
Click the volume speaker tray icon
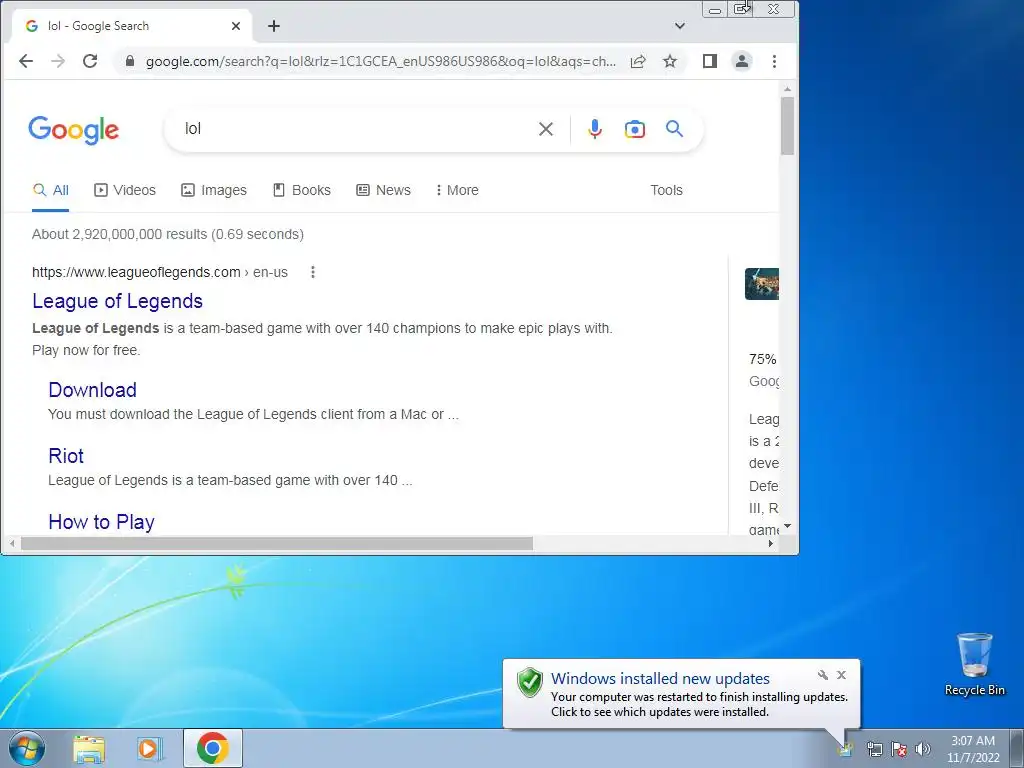[x=923, y=749]
